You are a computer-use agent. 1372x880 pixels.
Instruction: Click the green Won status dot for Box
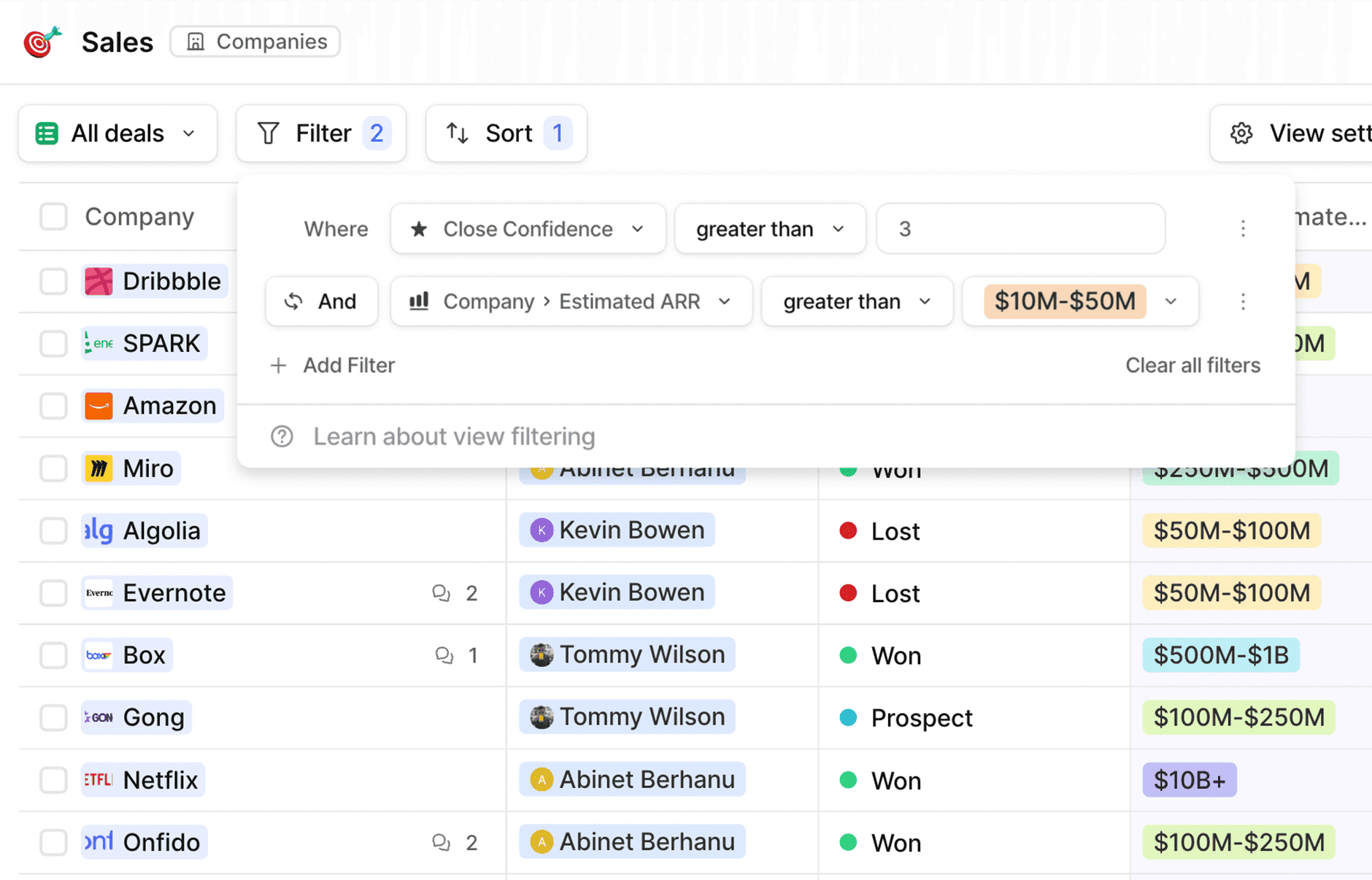(x=847, y=655)
